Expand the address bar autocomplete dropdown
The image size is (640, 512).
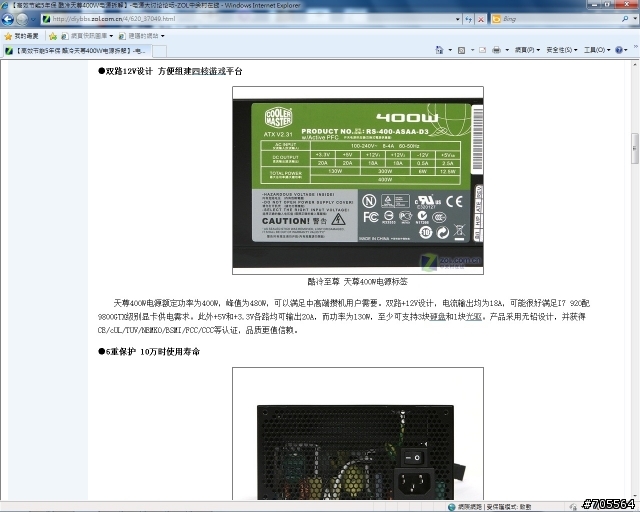(x=458, y=19)
